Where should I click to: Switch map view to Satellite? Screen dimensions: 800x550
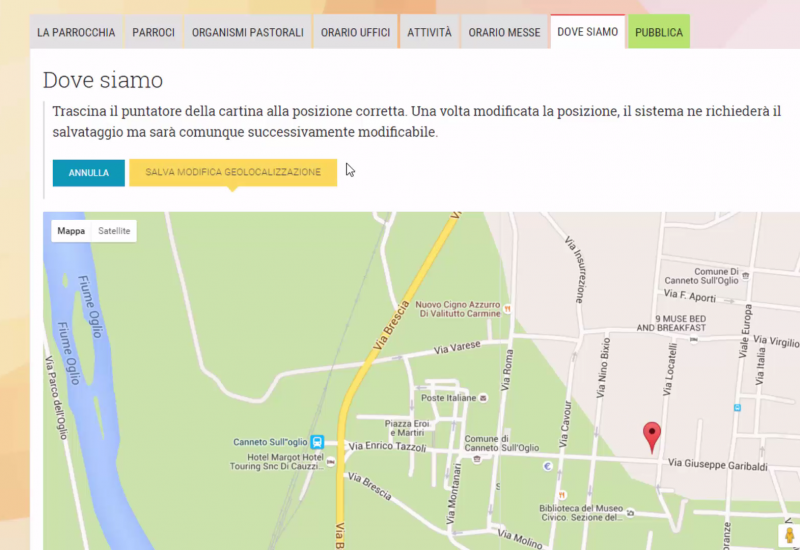(x=114, y=231)
